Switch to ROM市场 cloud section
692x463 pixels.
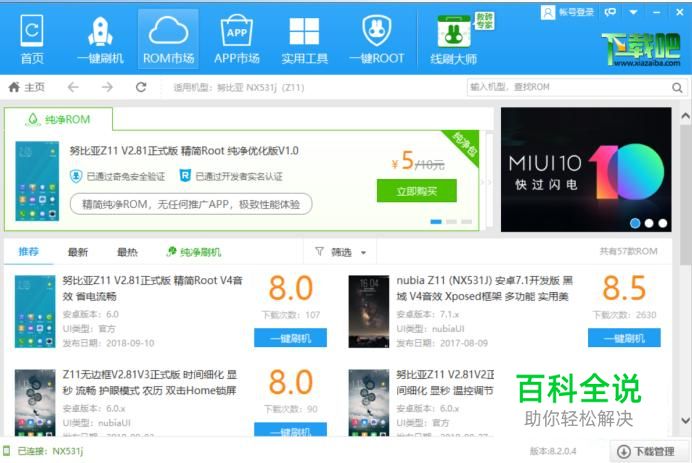[x=168, y=40]
